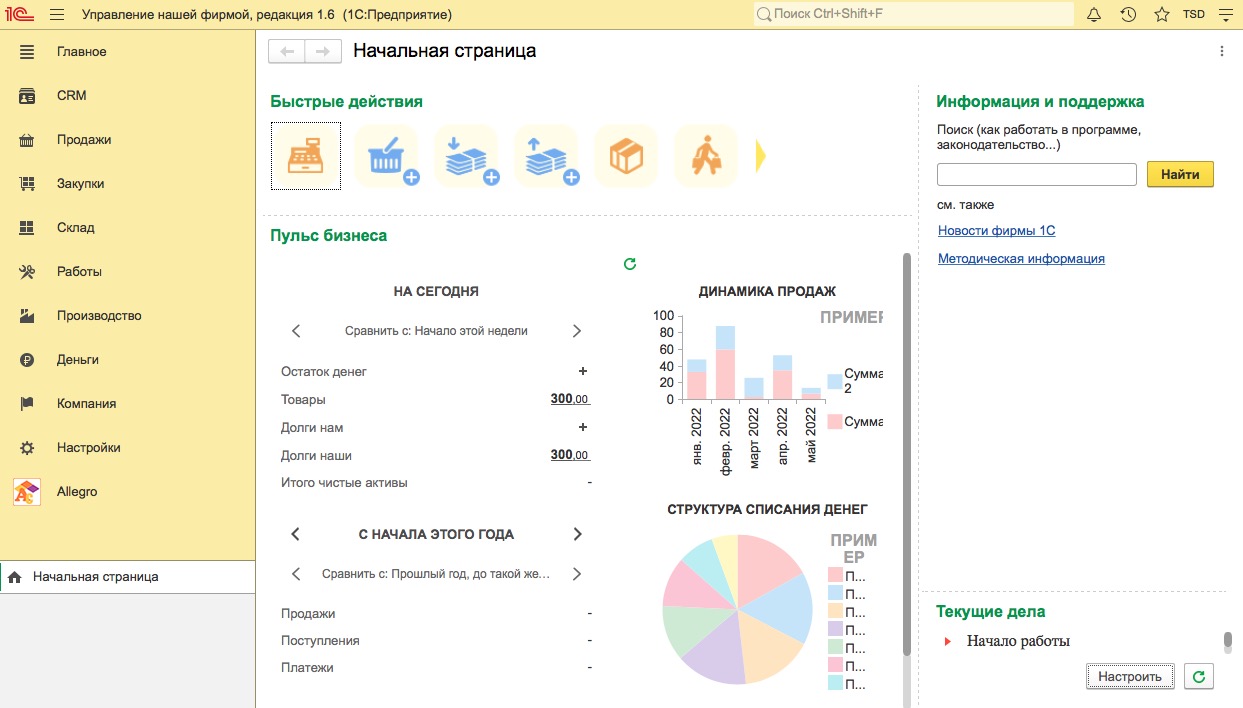This screenshot has width=1243, height=708.
Task: Click the forward navigation arrow
Action: [323, 51]
